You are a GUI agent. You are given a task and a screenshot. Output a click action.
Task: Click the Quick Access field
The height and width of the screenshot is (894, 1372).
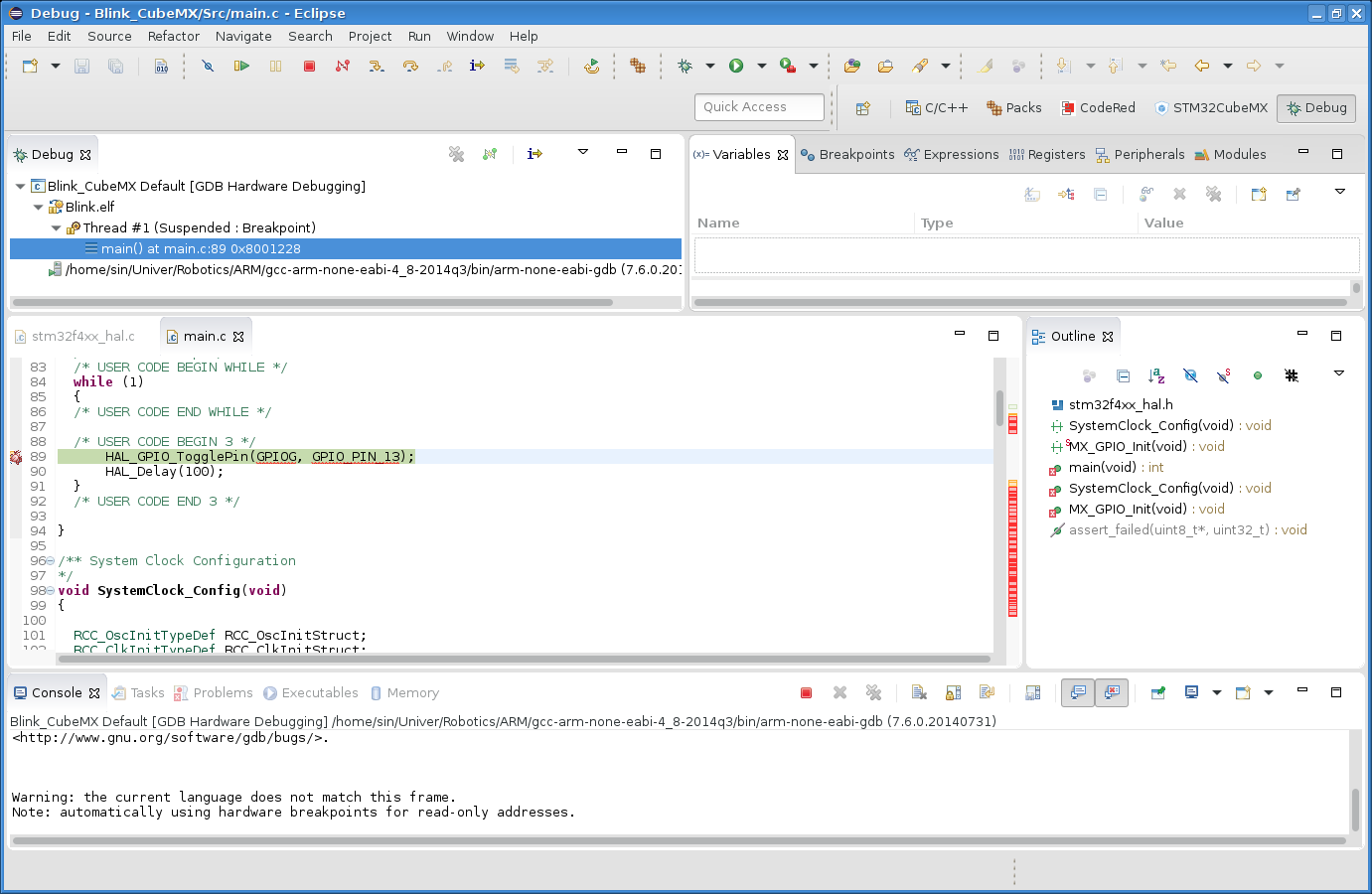click(x=759, y=106)
